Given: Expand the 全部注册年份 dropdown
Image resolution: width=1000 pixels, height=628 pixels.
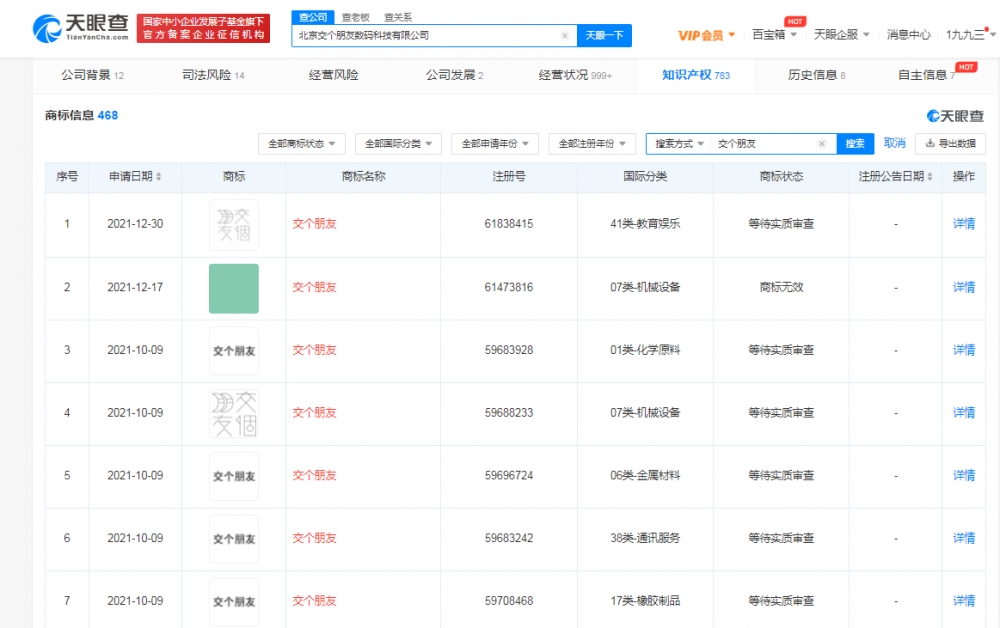Looking at the screenshot, I should tap(592, 143).
